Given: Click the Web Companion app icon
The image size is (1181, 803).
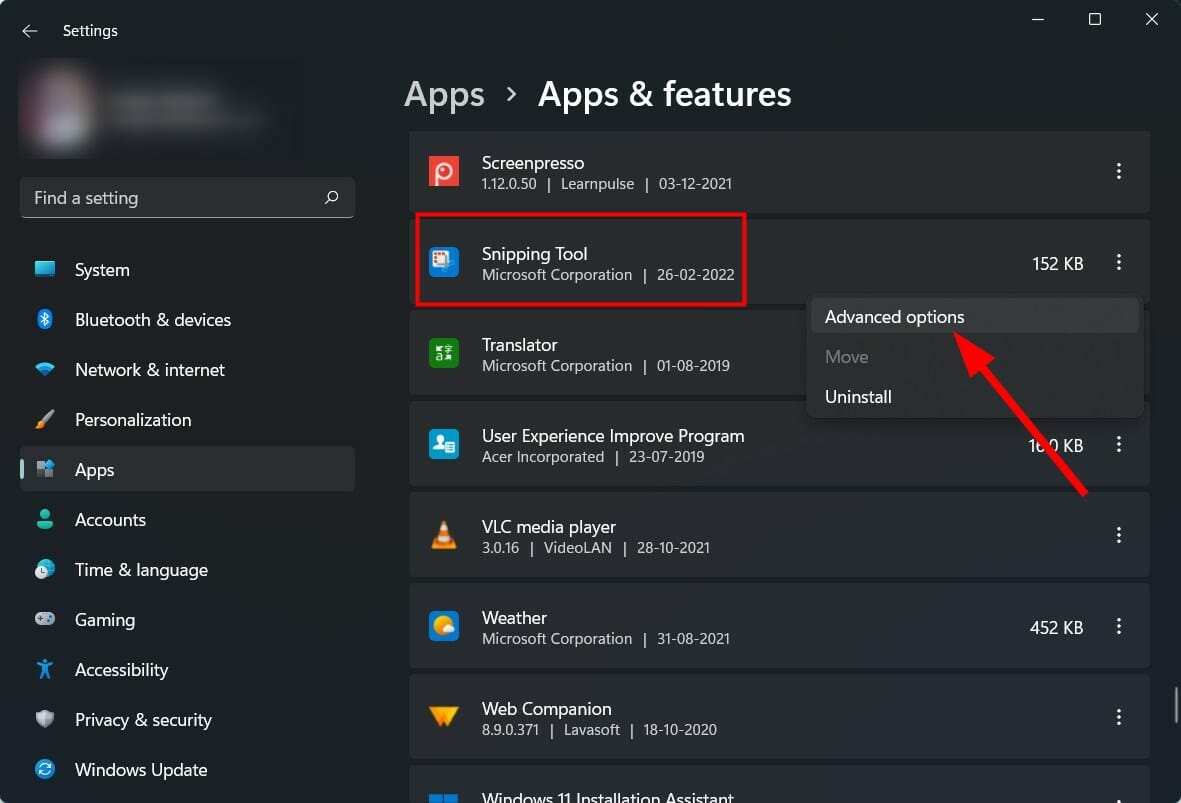Looking at the screenshot, I should click(444, 717).
